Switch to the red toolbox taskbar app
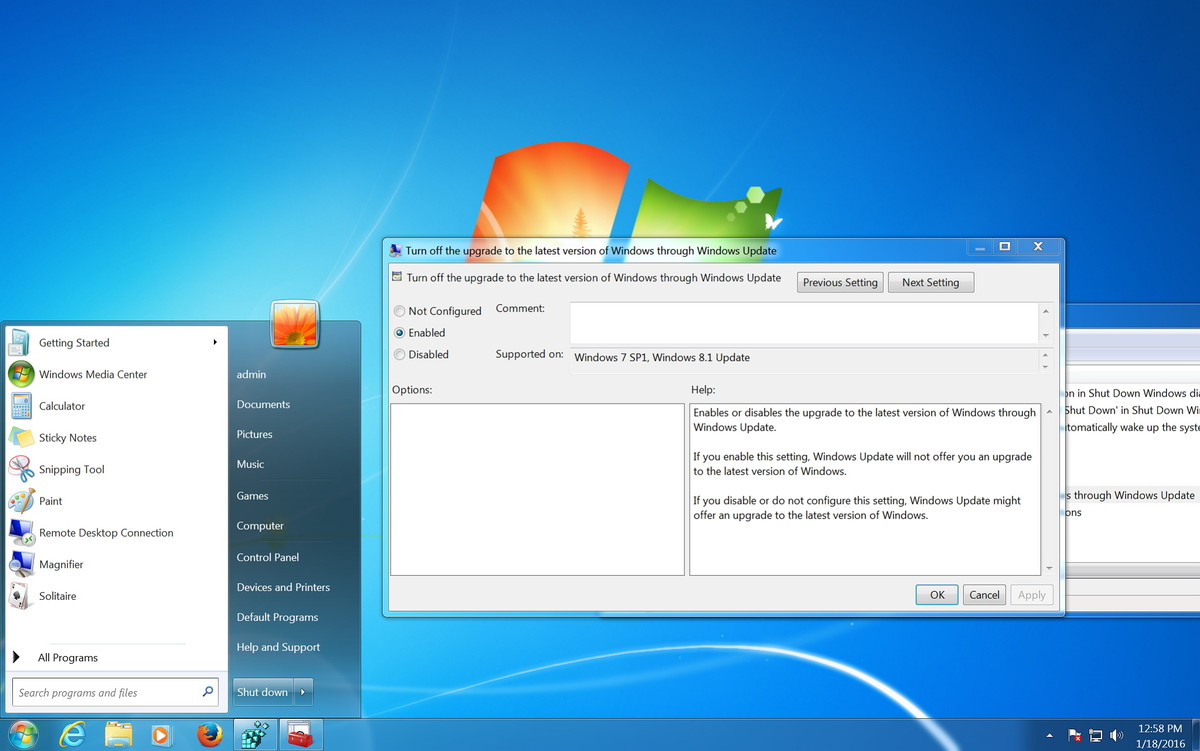The height and width of the screenshot is (751, 1200). click(299, 735)
